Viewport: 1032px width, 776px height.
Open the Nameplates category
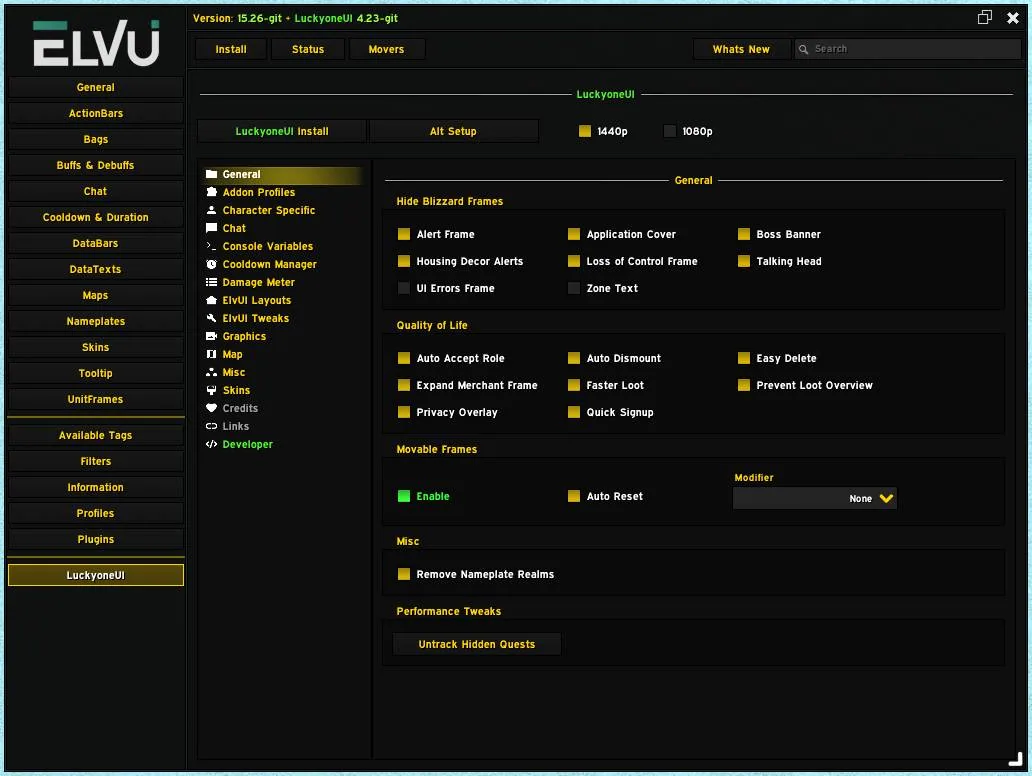point(95,321)
